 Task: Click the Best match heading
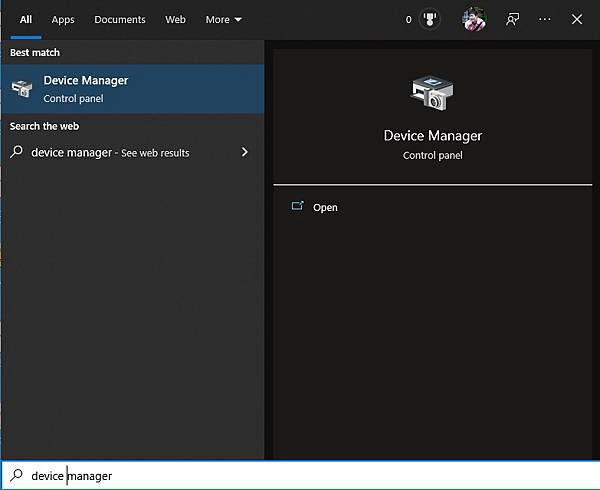35,52
